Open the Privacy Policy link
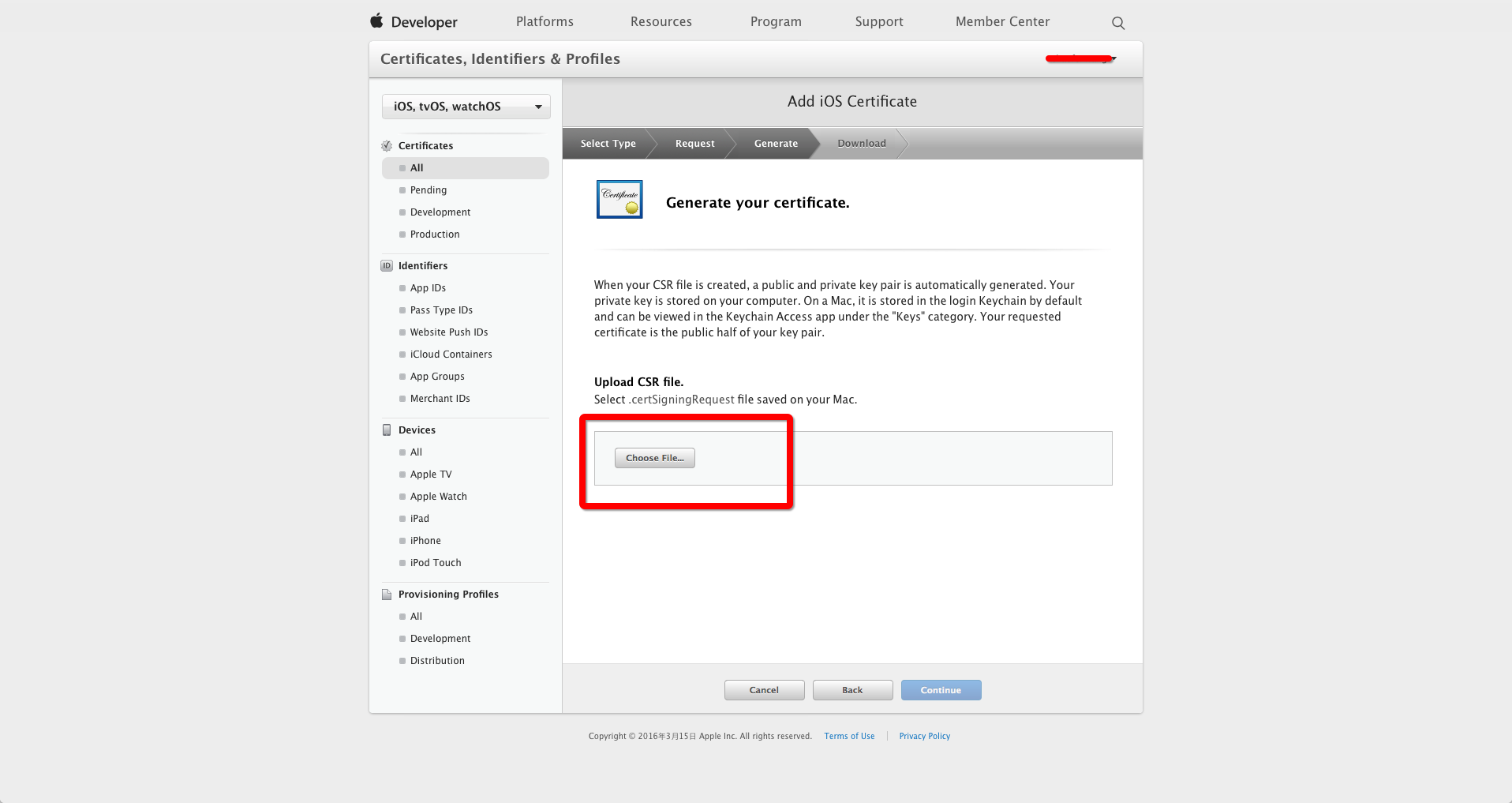This screenshot has width=1512, height=803. tap(925, 736)
